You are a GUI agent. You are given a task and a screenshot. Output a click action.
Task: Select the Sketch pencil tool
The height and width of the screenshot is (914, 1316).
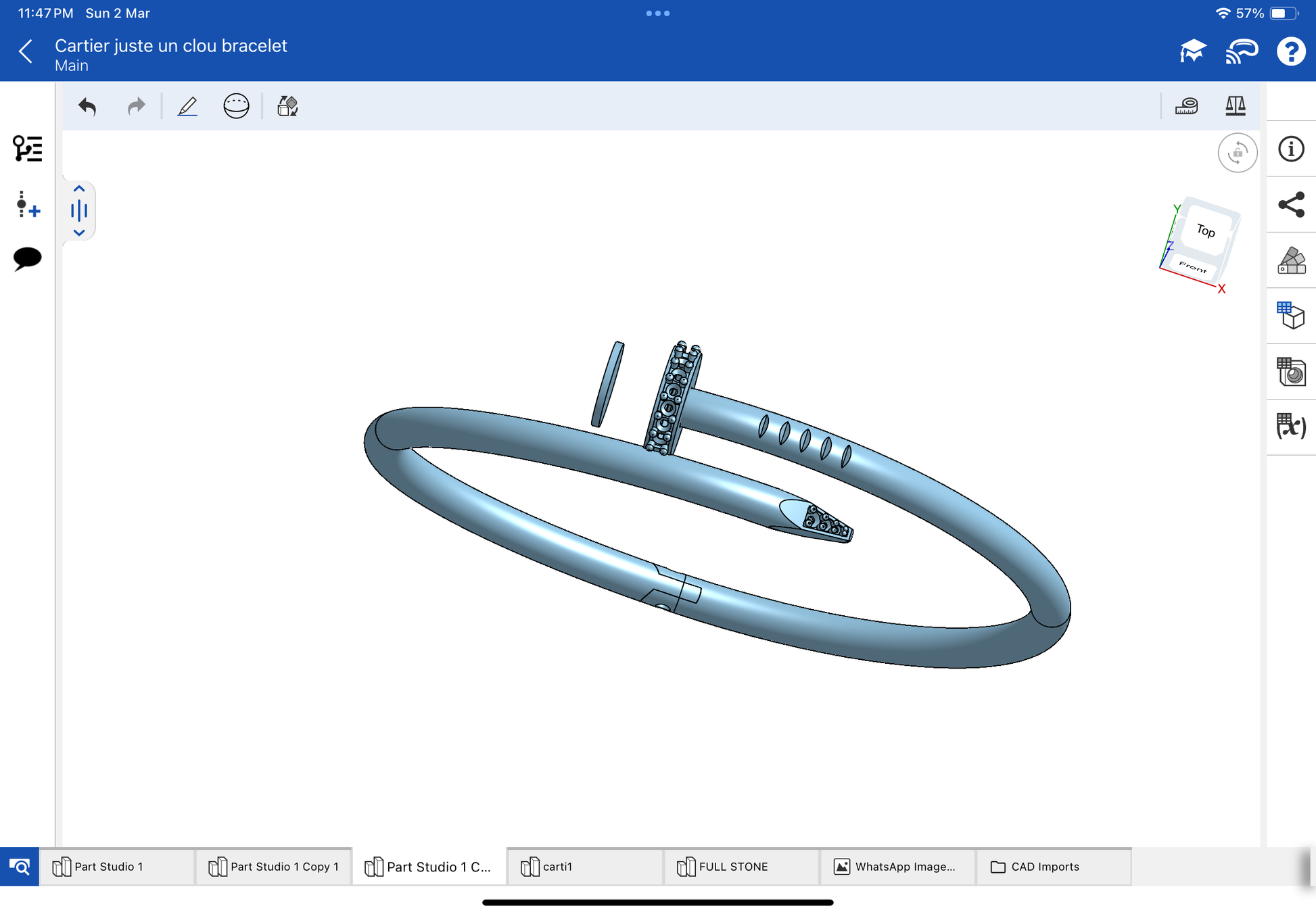(187, 106)
